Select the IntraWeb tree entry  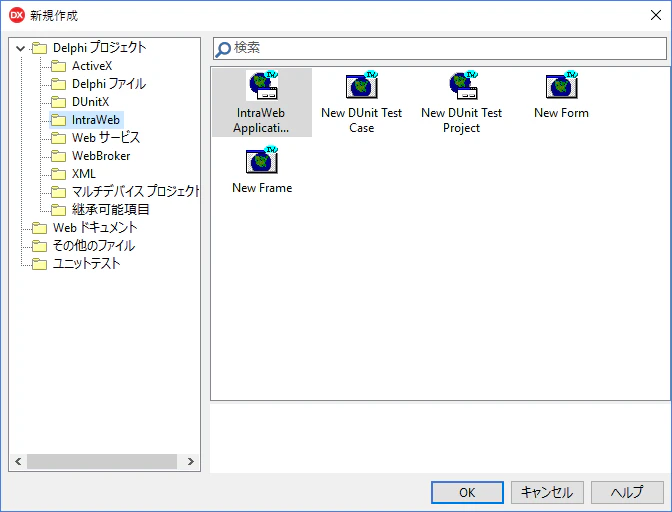point(96,120)
